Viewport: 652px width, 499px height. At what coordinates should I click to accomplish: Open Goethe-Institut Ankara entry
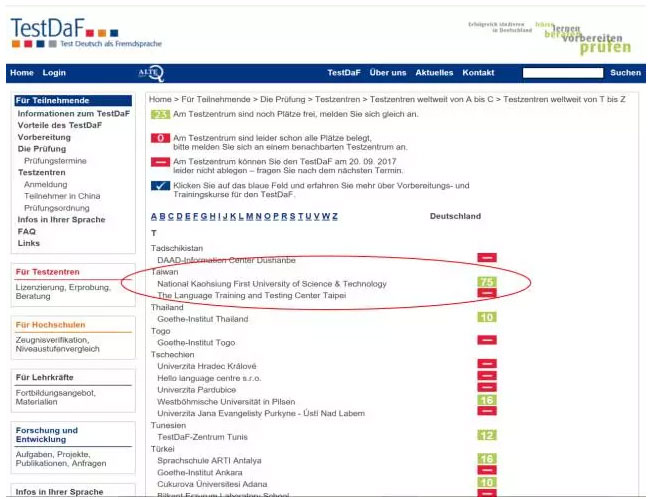coord(200,473)
